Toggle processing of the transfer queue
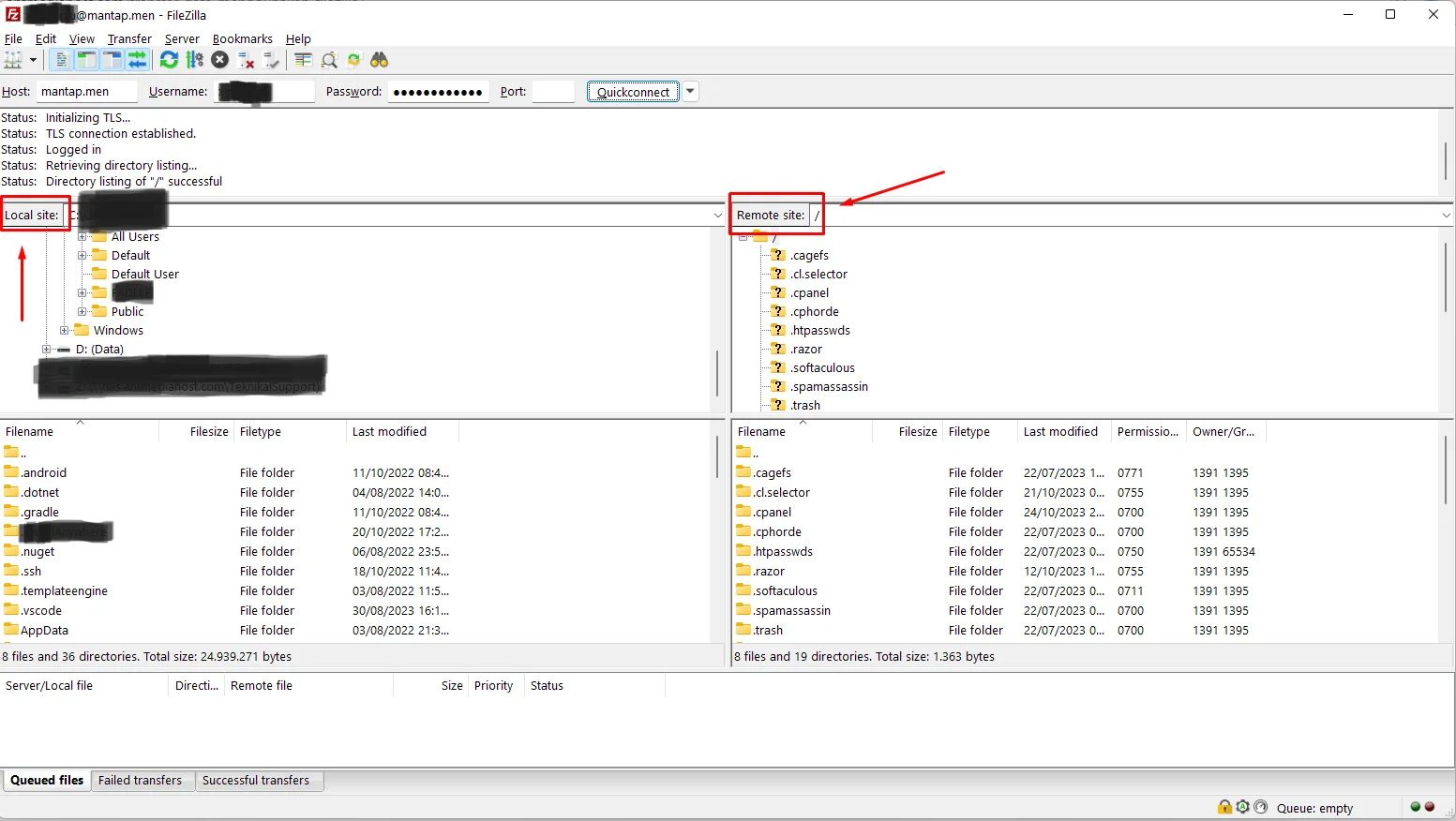 pyautogui.click(x=194, y=60)
